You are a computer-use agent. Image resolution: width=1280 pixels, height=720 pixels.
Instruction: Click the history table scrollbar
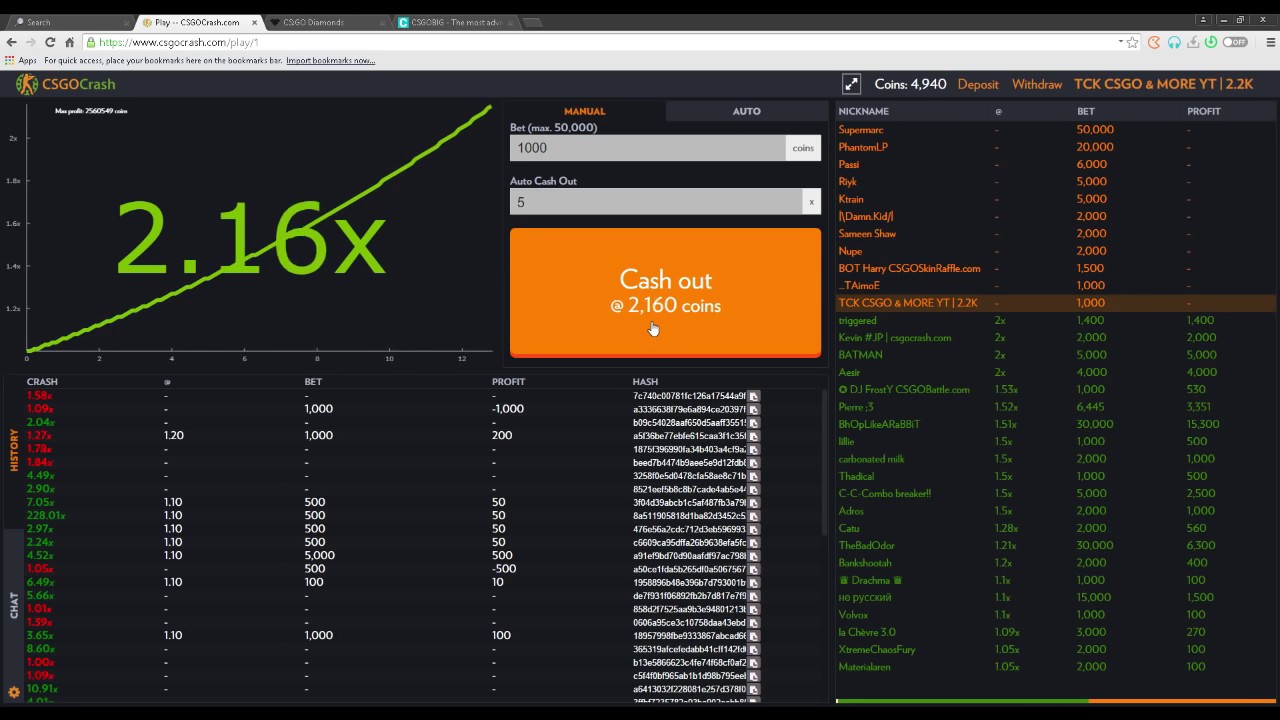tap(825, 460)
